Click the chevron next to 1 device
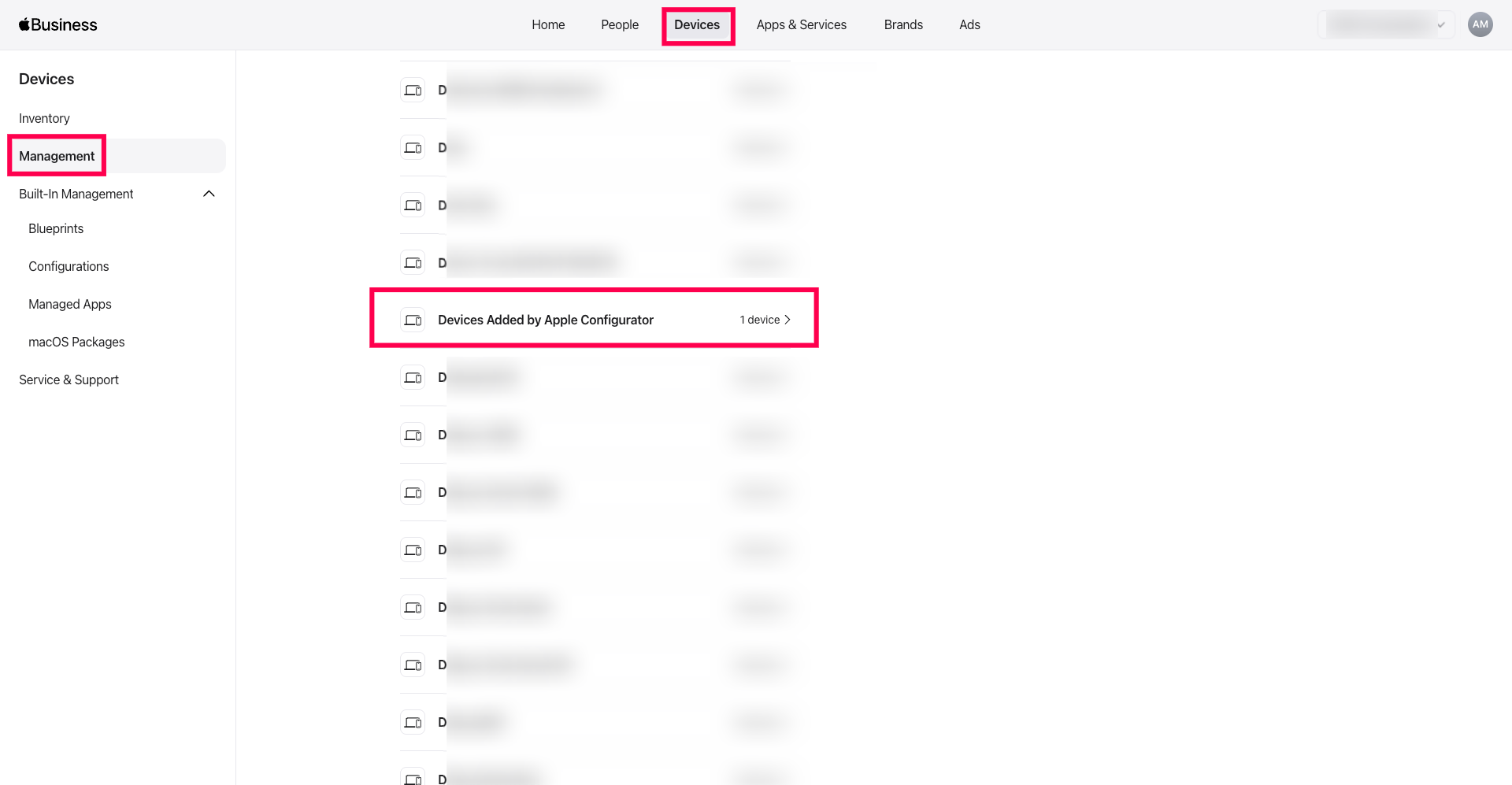 tap(787, 320)
